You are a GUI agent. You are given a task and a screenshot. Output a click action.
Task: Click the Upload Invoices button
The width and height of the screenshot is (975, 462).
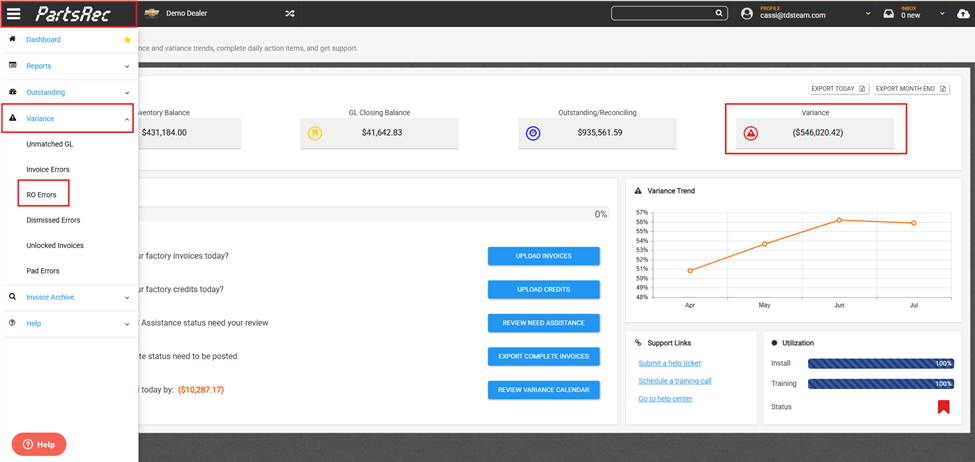point(543,256)
